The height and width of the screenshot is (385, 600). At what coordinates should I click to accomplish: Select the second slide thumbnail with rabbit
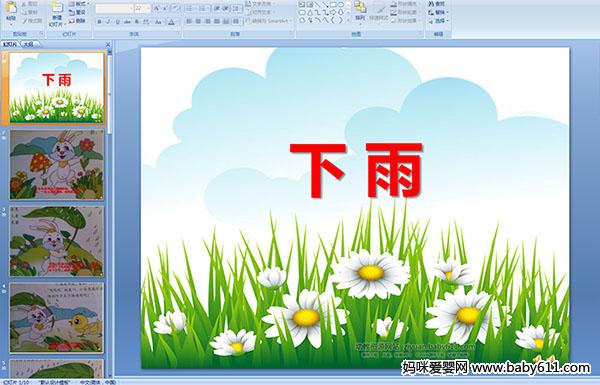57,165
